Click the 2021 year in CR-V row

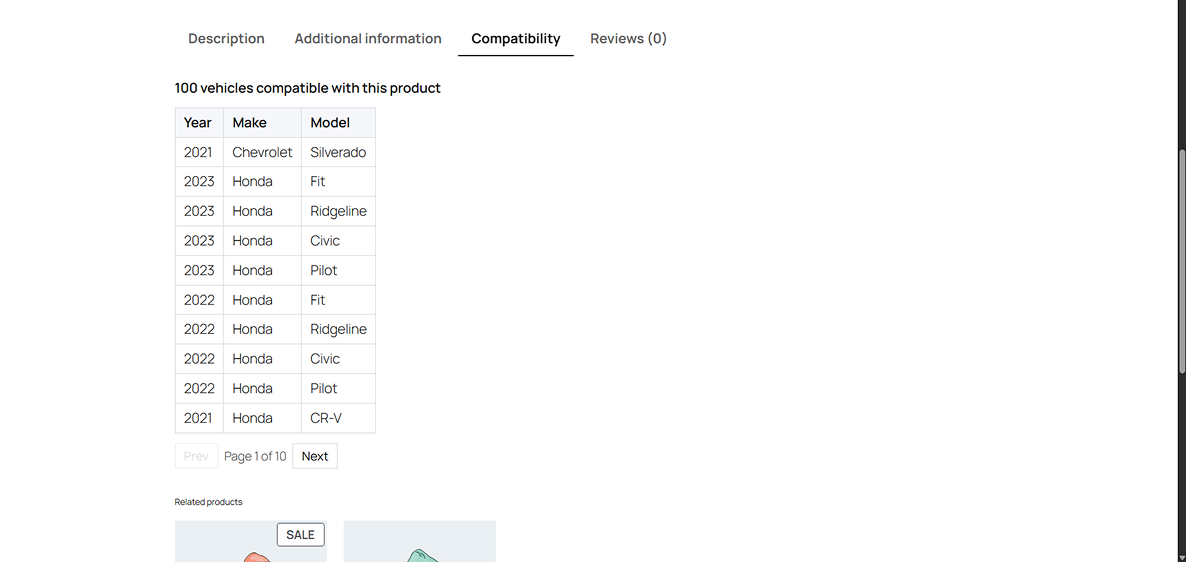[x=199, y=418]
